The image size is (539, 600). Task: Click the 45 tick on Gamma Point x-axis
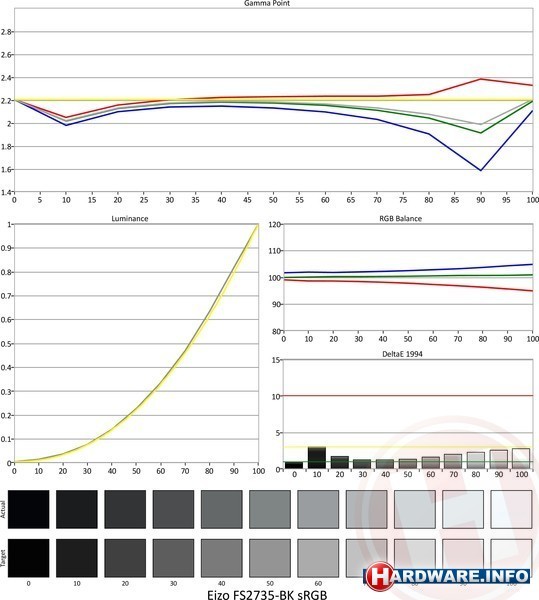247,200
